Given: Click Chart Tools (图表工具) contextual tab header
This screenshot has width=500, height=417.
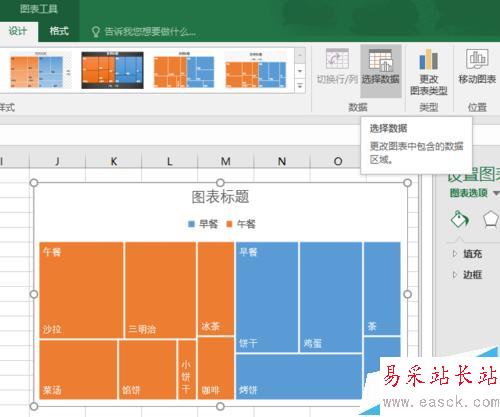Looking at the screenshot, I should [x=39, y=9].
